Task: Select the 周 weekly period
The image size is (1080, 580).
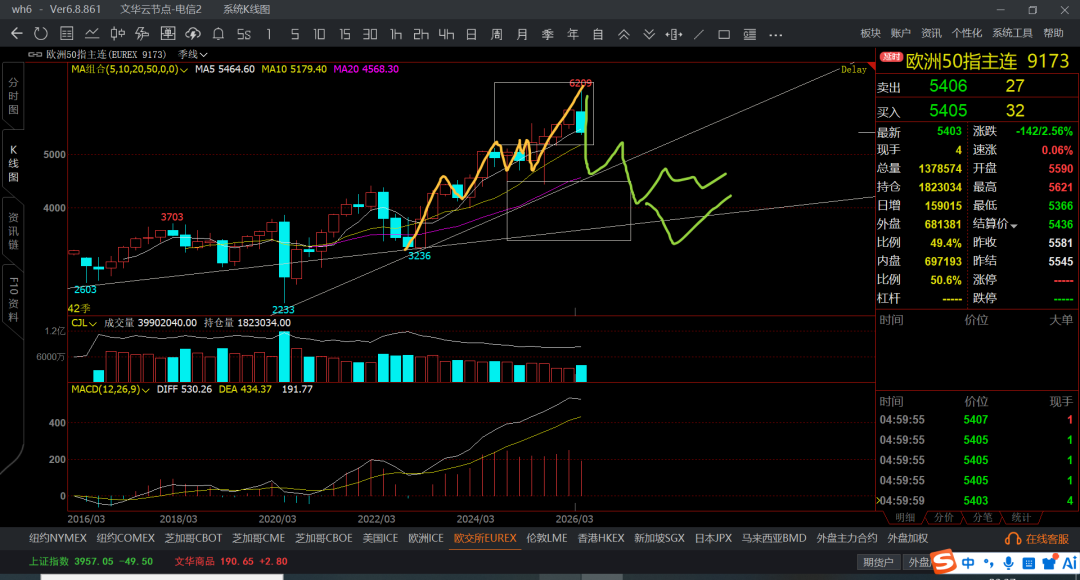Action: click(497, 34)
